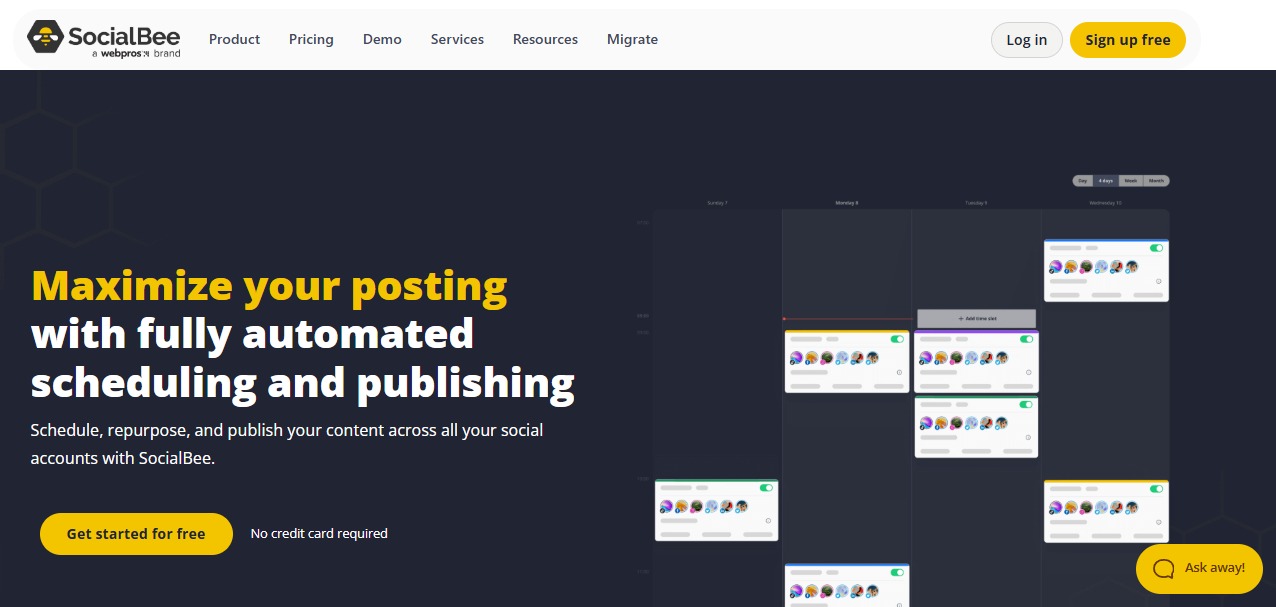Click Pricing in the navigation bar
The height and width of the screenshot is (607, 1276).
[x=311, y=39]
